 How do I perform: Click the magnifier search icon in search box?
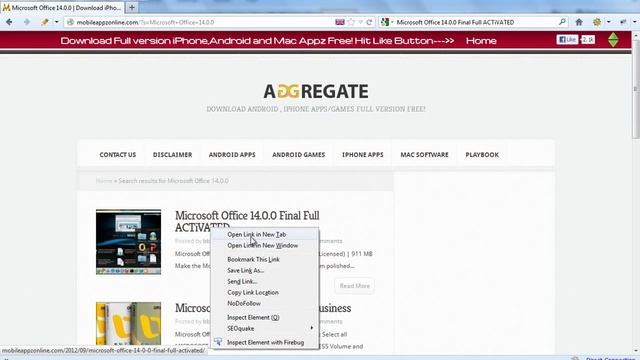(562, 22)
